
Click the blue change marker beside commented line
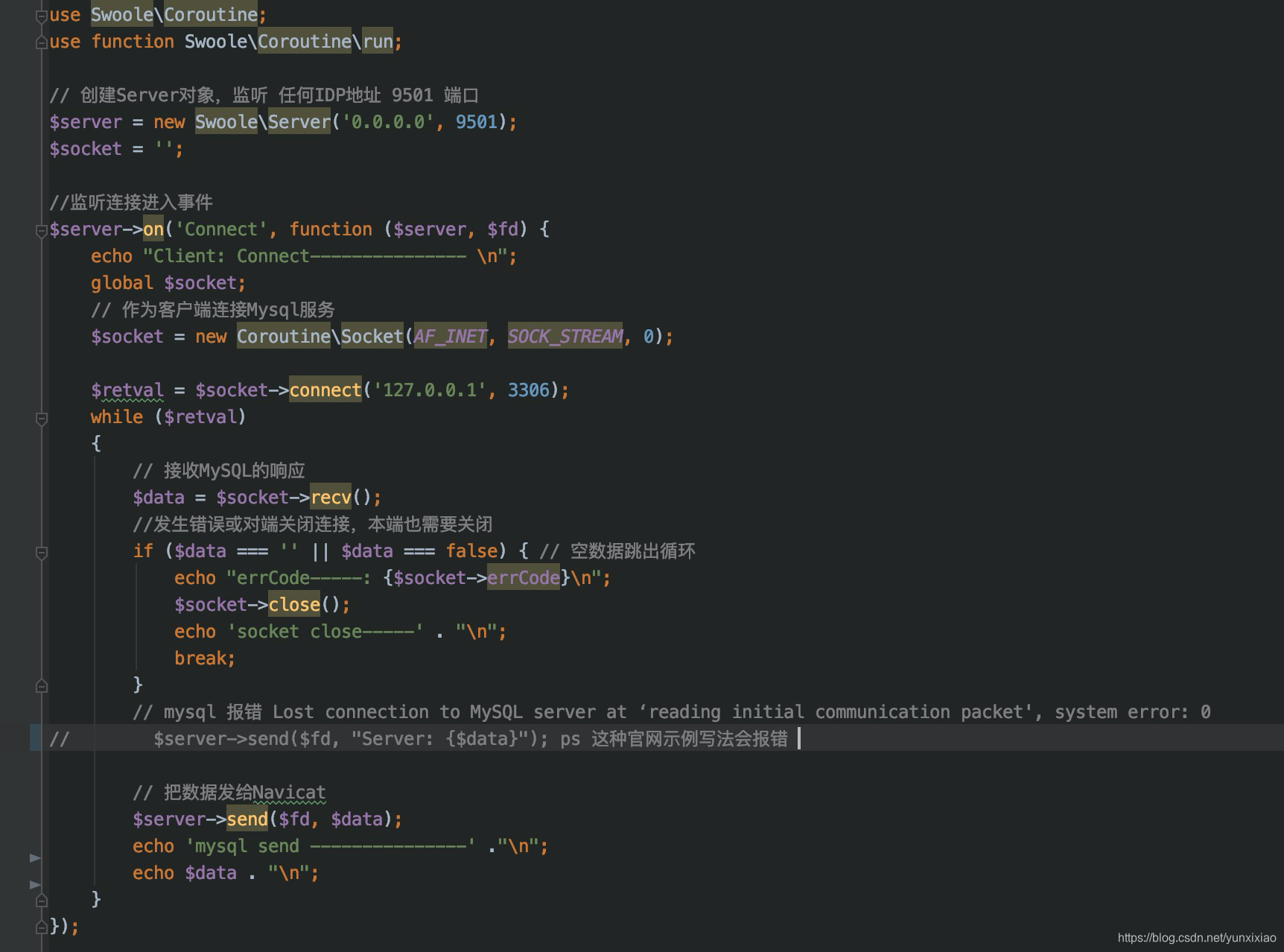[x=35, y=738]
